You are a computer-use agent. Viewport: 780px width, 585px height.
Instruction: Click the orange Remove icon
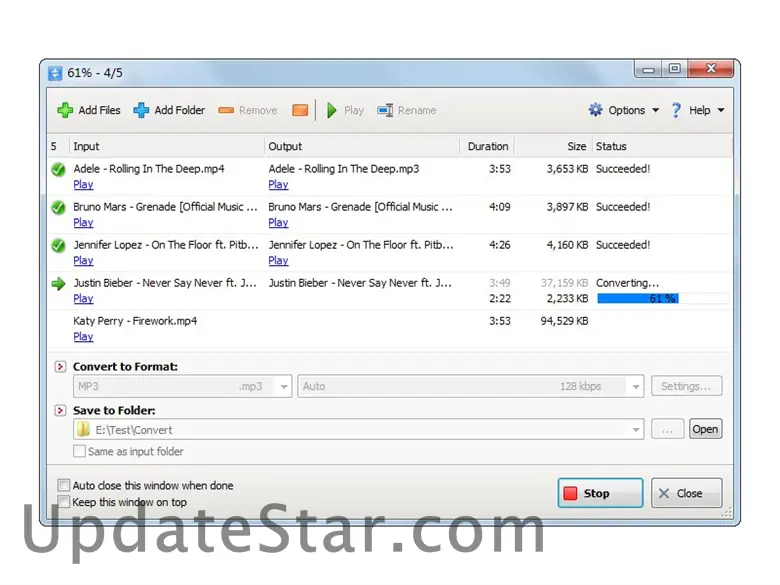tap(226, 110)
